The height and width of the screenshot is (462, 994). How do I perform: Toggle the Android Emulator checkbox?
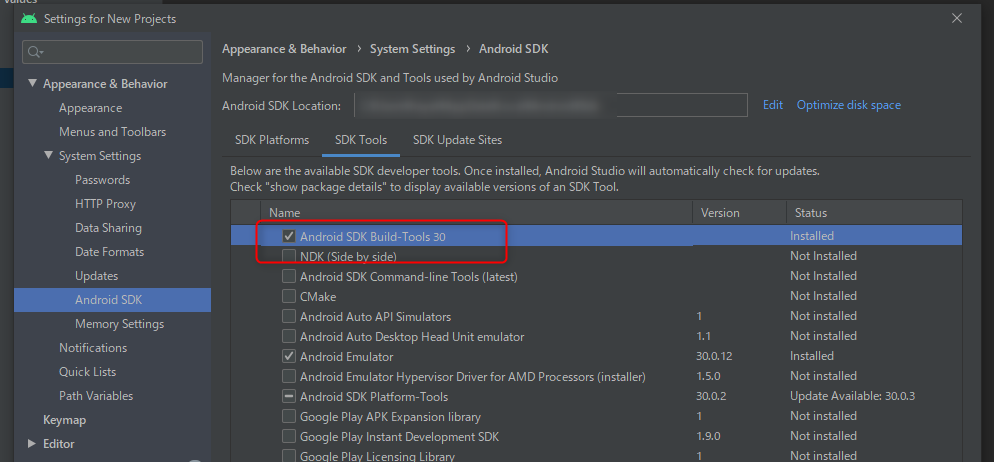pos(289,356)
